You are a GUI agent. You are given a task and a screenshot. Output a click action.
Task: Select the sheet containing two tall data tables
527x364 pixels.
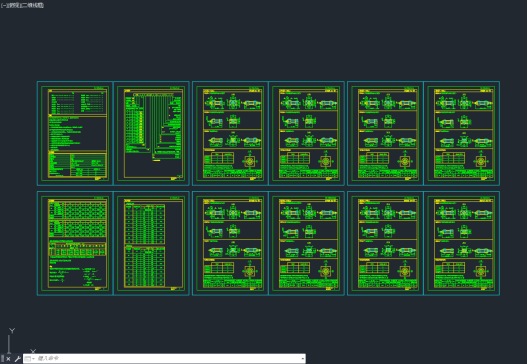pos(151,243)
